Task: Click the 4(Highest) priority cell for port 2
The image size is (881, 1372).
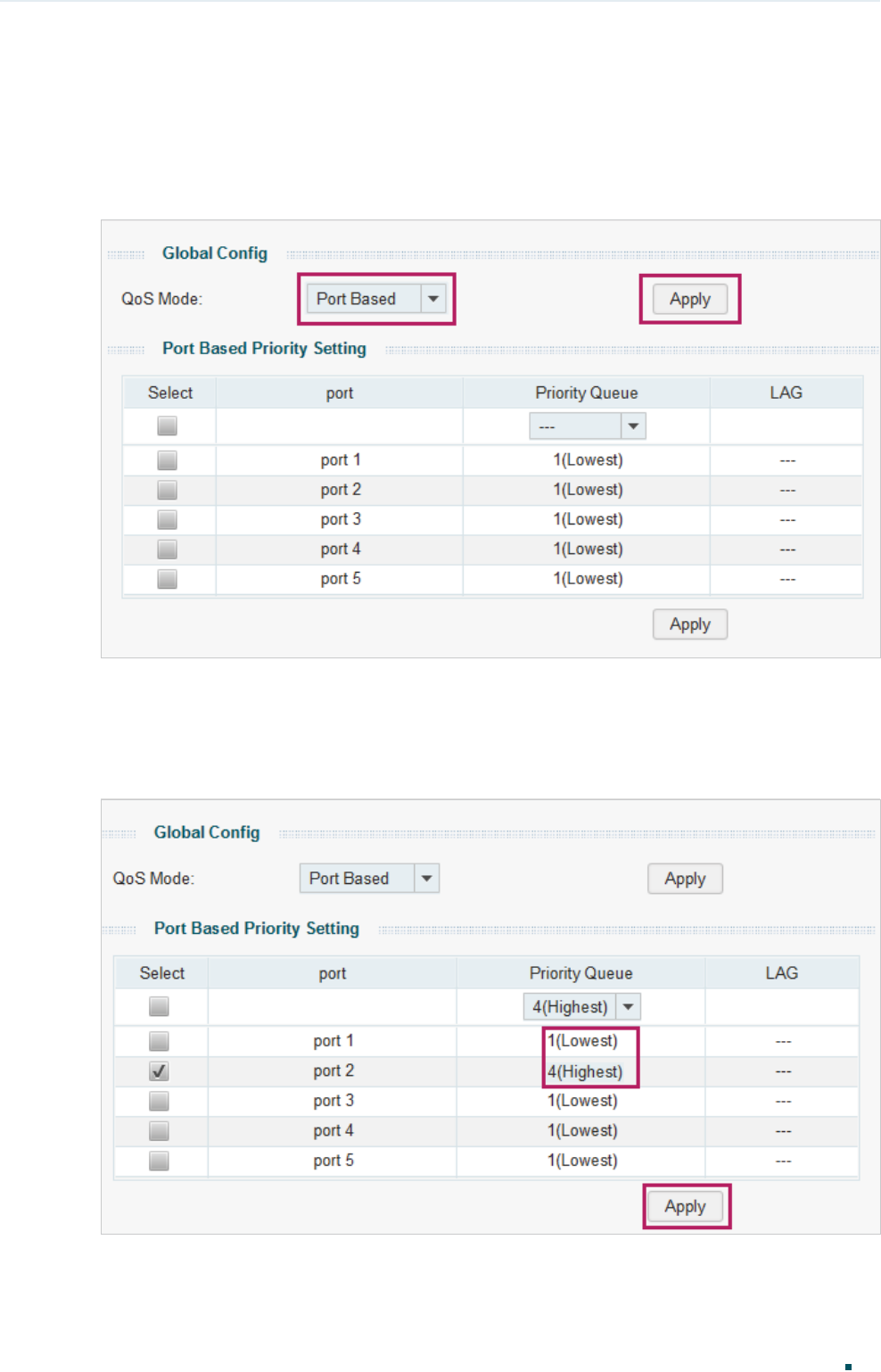Action: [585, 1071]
